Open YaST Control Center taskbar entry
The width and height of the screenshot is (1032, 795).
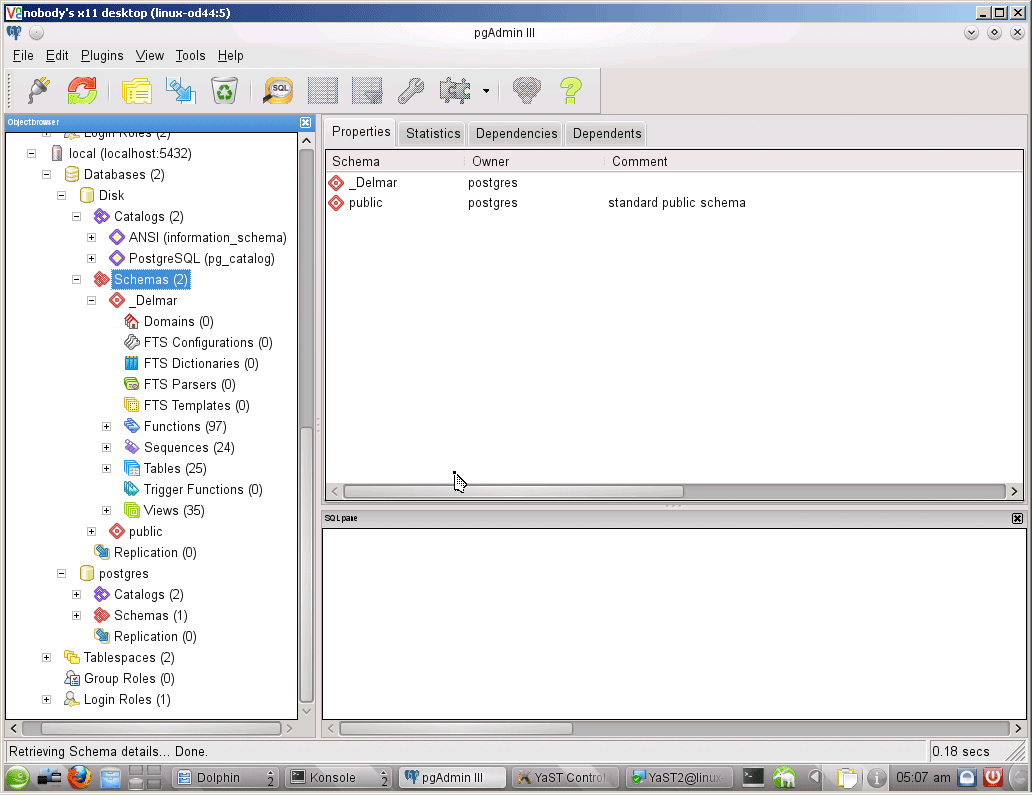565,778
